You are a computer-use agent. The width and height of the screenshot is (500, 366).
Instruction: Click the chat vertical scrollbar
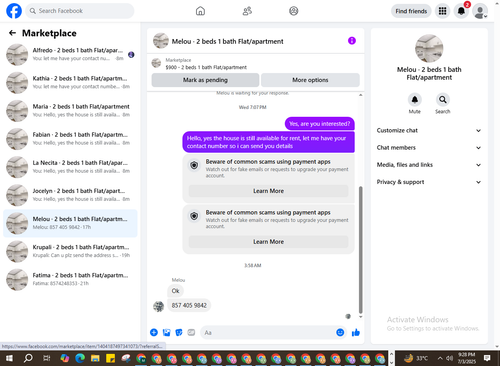tap(360, 250)
